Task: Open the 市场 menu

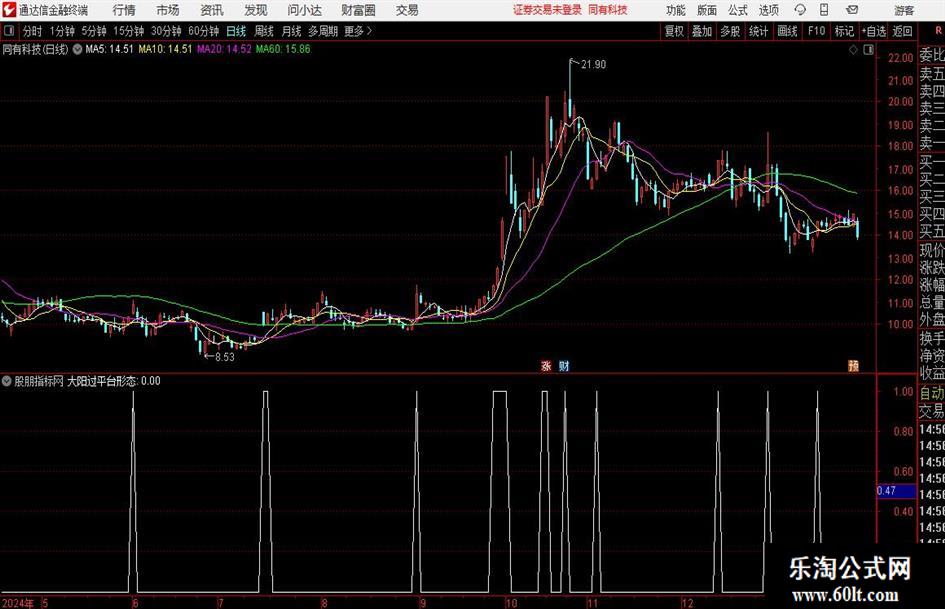Action: pyautogui.click(x=168, y=10)
